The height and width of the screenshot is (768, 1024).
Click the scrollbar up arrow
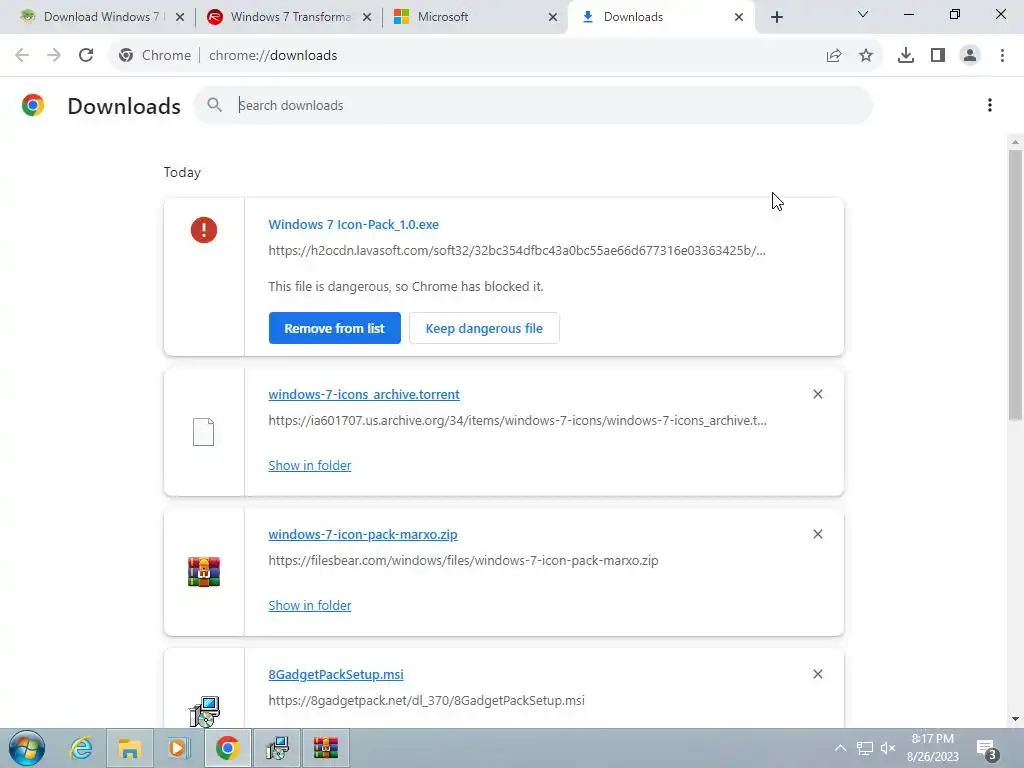[x=1015, y=142]
